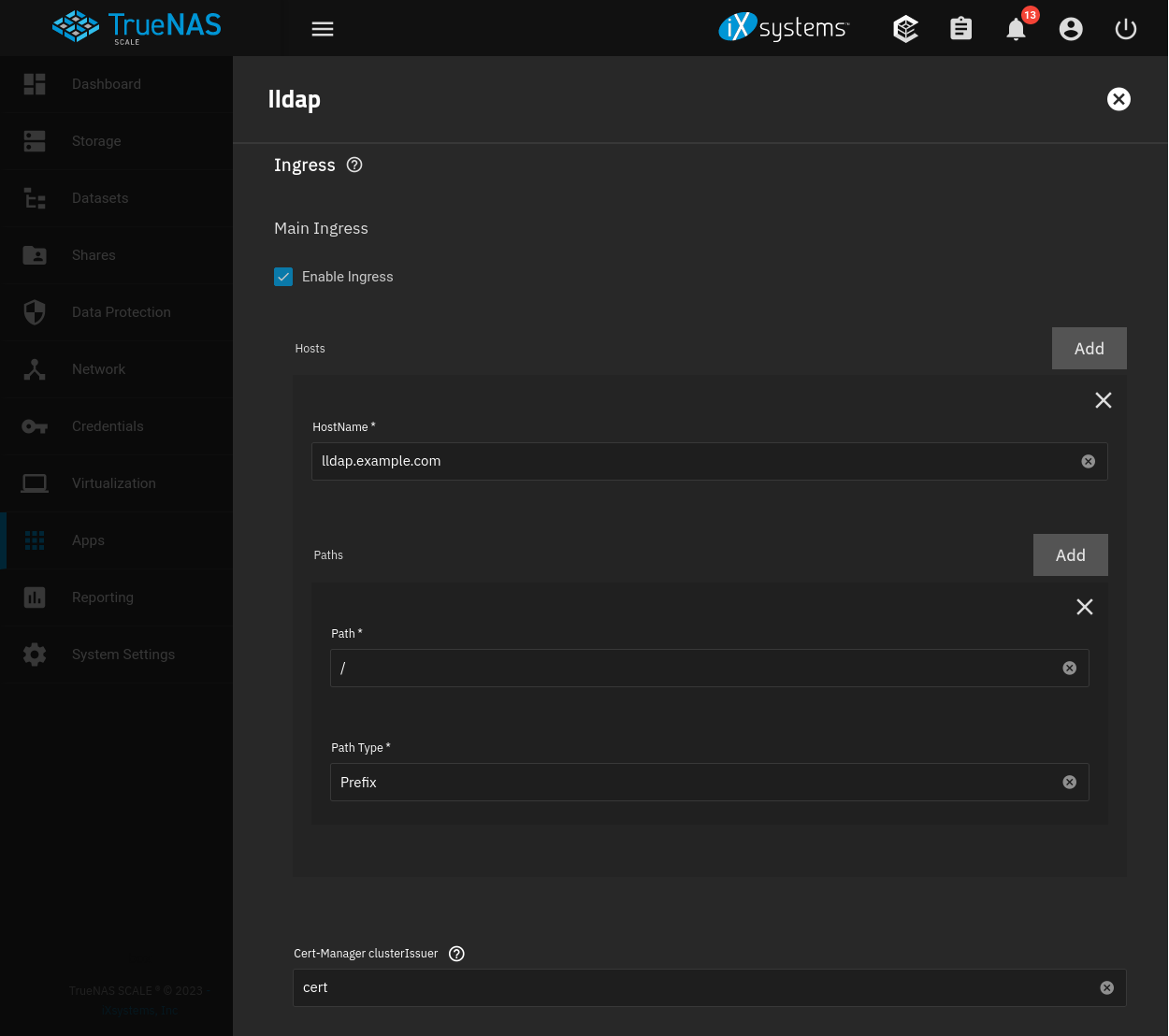This screenshot has height=1036, width=1169.
Task: Remove the path entry with the X
Action: click(1085, 607)
